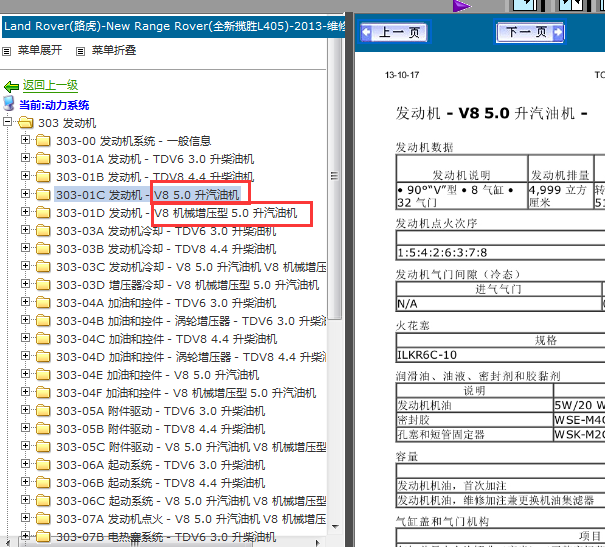The image size is (605, 547).
Task: Click the folder icon of 303-04D 加油和控件
Action: pyautogui.click(x=43, y=357)
